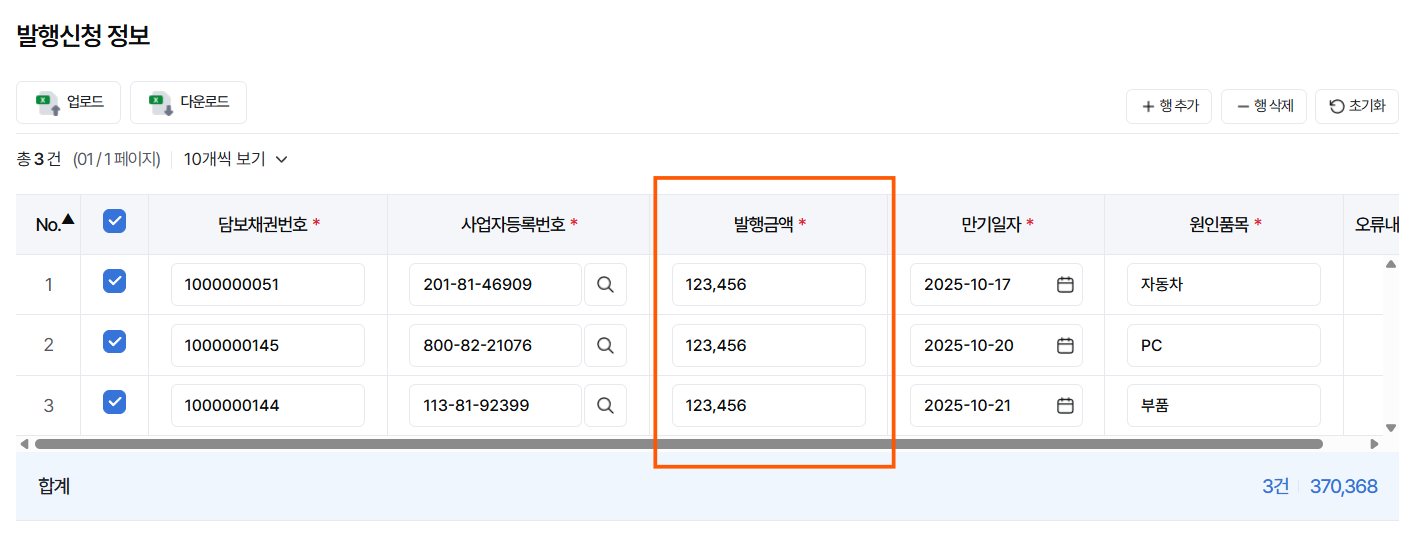Viewport: 1415px width, 538px height.
Task: Click the Excel 다운로드 icon button
Action: pos(188,102)
